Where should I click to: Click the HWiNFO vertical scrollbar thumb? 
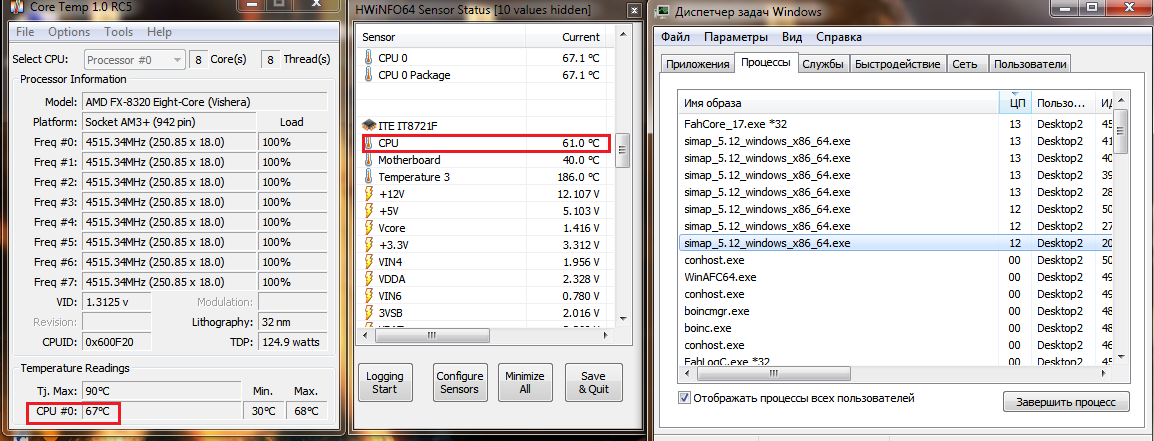621,149
